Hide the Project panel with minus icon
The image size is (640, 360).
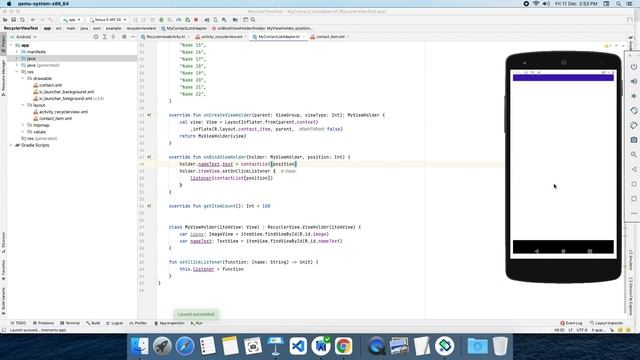coord(133,37)
